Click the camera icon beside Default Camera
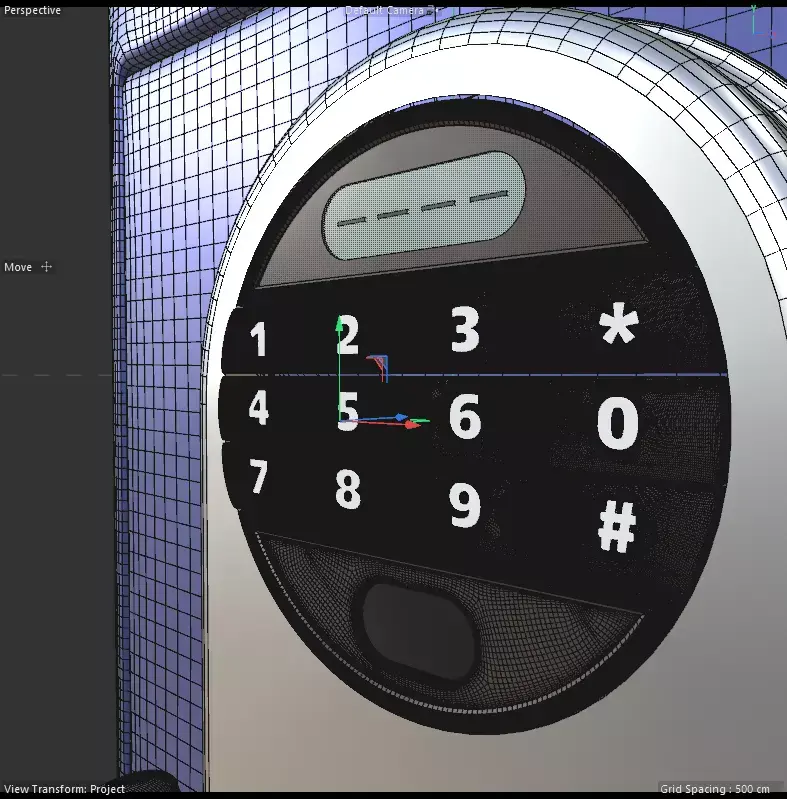This screenshot has height=799, width=787. click(x=432, y=10)
